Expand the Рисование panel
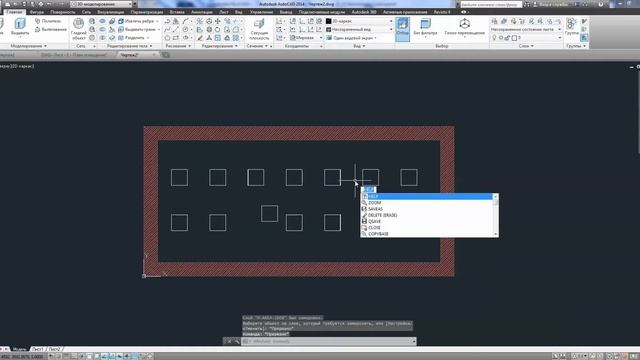 [x=178, y=46]
